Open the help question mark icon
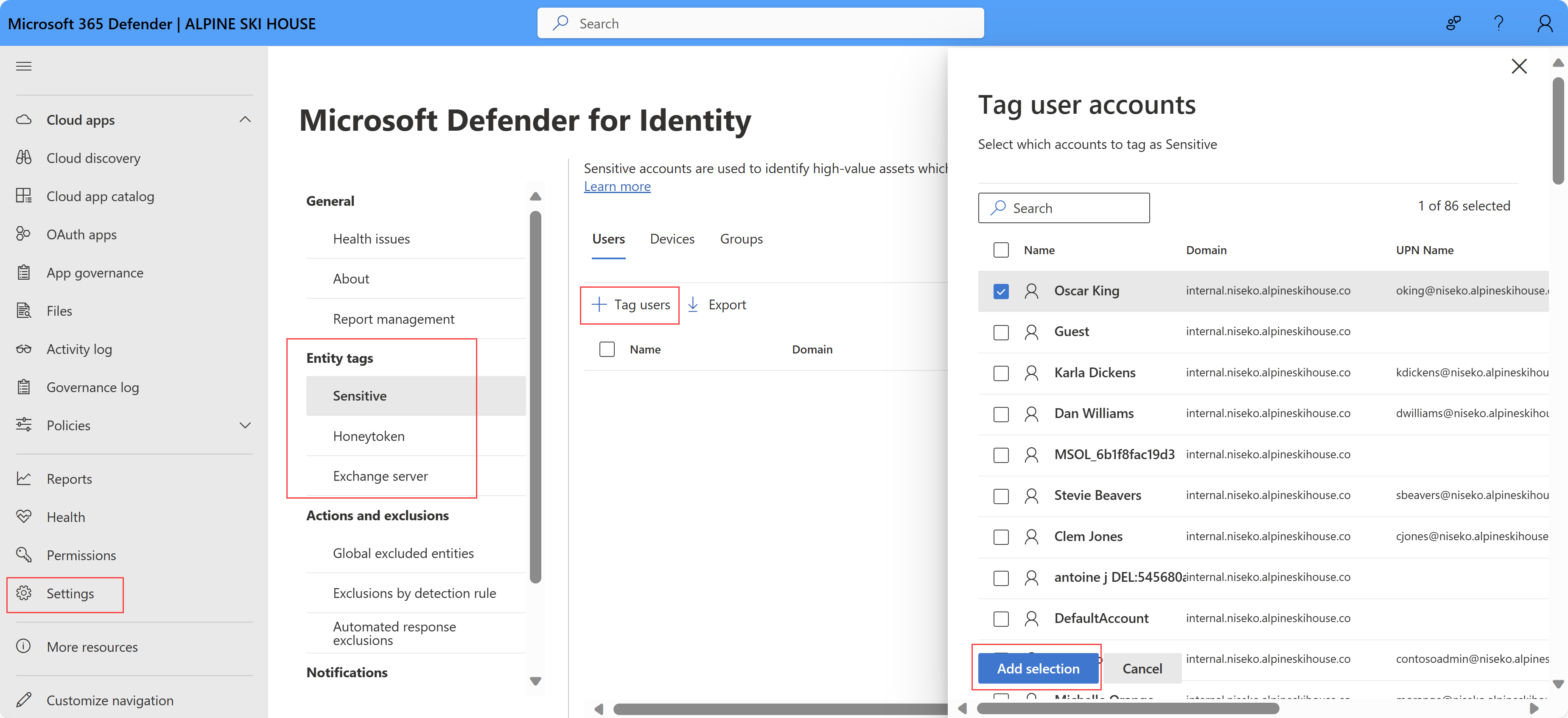The height and width of the screenshot is (718, 1568). 1498,24
